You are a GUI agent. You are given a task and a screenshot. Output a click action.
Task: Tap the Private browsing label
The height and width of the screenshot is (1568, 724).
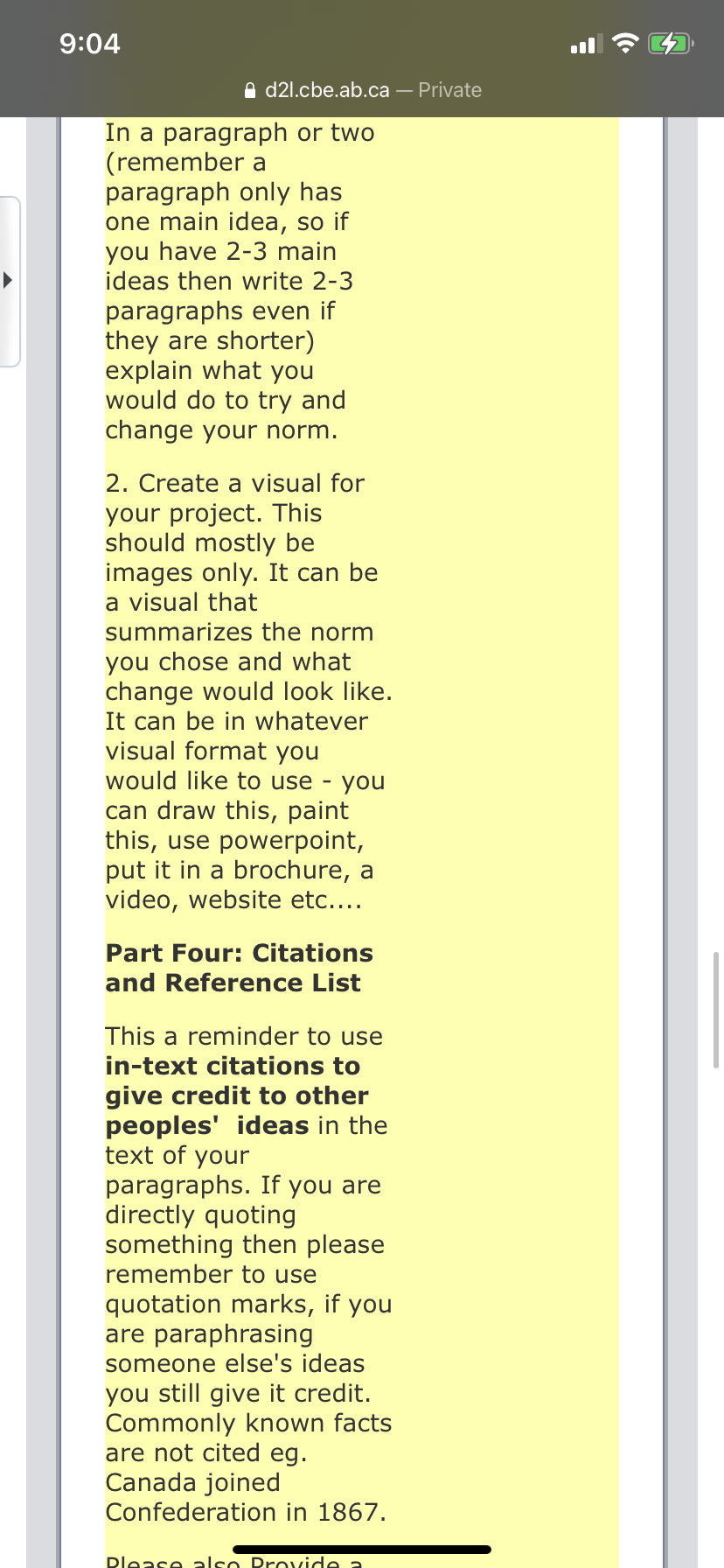(450, 90)
